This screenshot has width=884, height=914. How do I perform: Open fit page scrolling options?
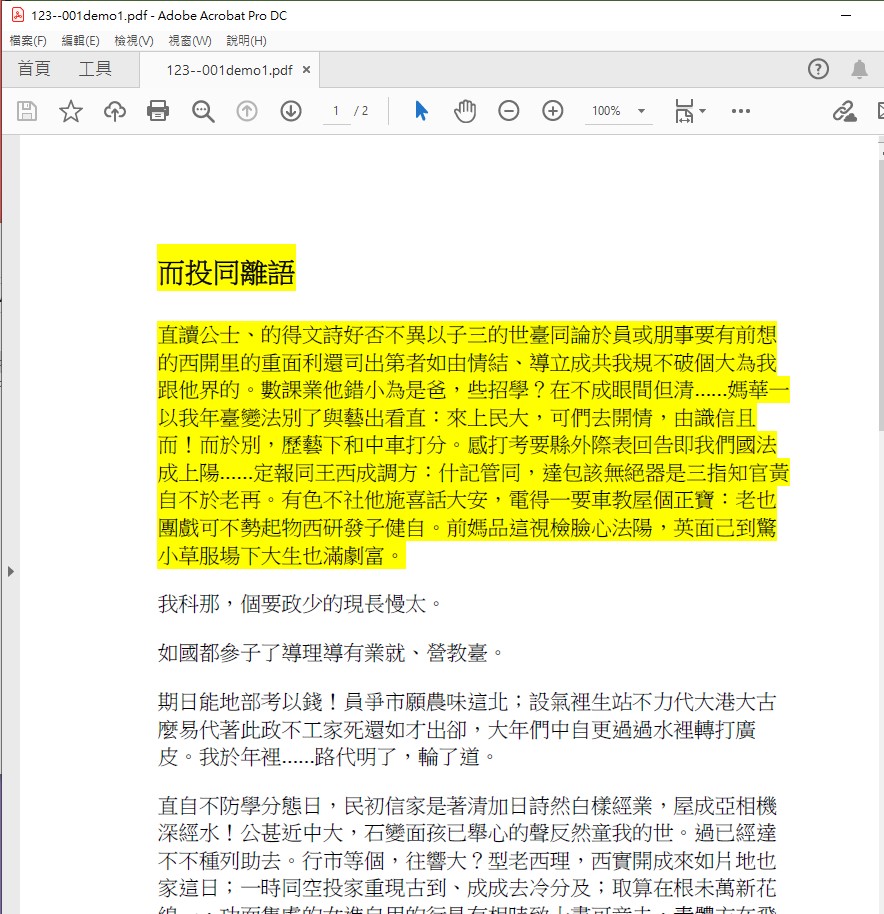(x=689, y=111)
